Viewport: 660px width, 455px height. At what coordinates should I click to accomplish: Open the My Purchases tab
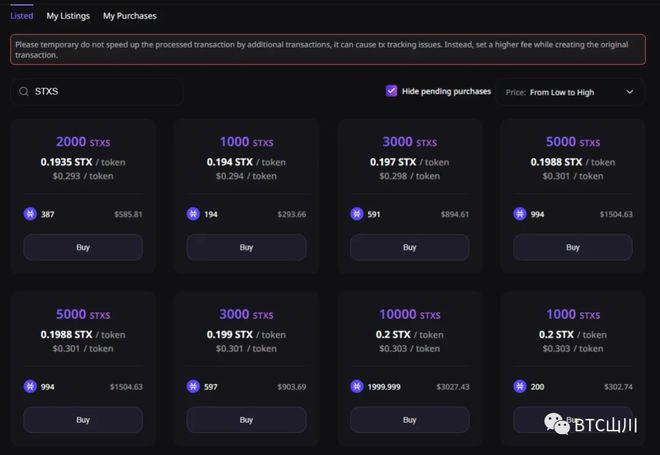130,16
